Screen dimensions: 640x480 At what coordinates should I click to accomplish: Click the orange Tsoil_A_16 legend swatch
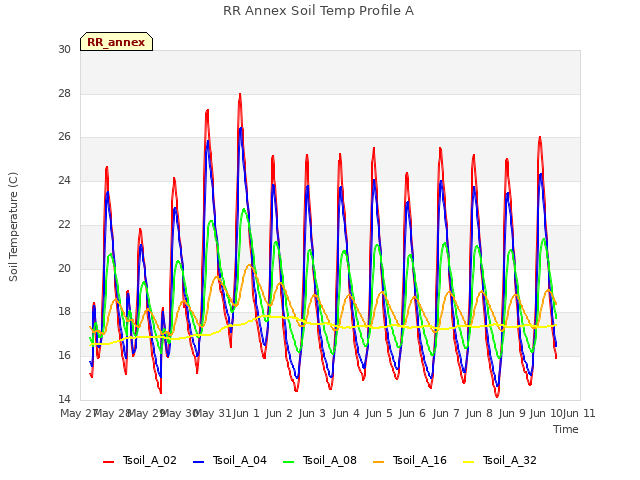(x=379, y=462)
